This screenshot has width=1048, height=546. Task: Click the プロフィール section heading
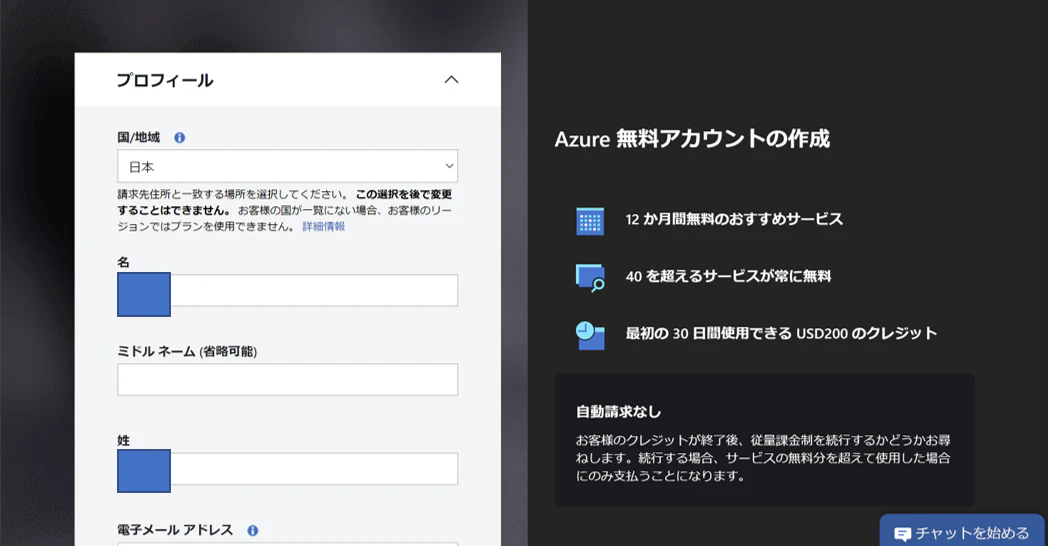[x=165, y=80]
